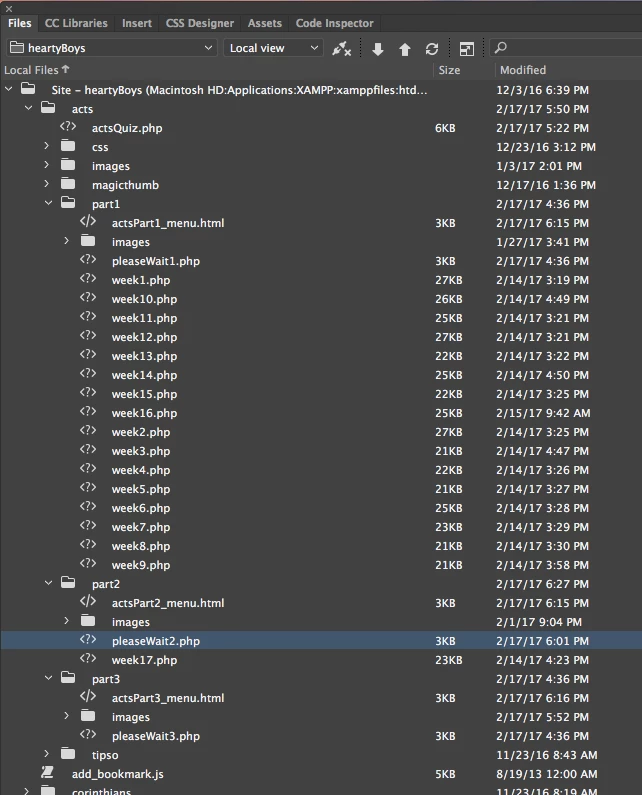Image resolution: width=642 pixels, height=795 pixels.
Task: Open the CSS Designer tab
Action: coord(200,23)
